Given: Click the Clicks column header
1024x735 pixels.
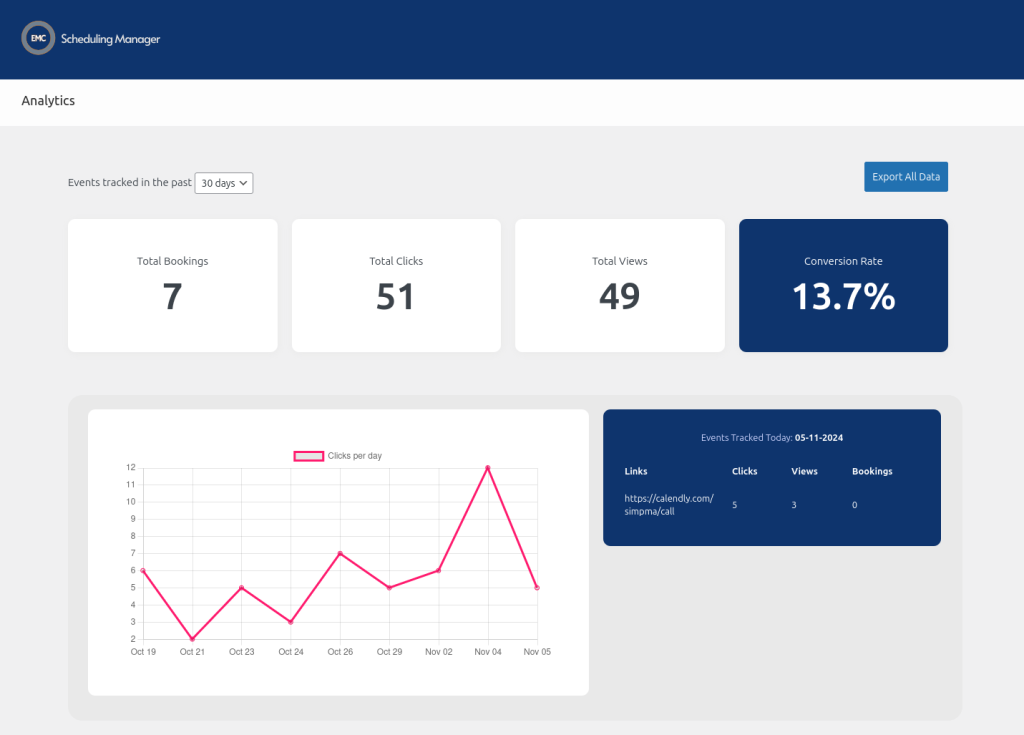Looking at the screenshot, I should (x=744, y=471).
